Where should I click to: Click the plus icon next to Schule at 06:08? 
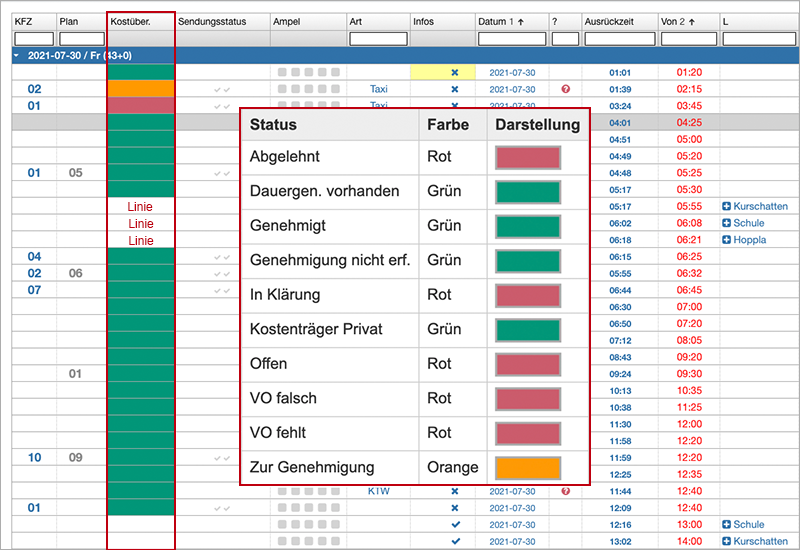727,224
